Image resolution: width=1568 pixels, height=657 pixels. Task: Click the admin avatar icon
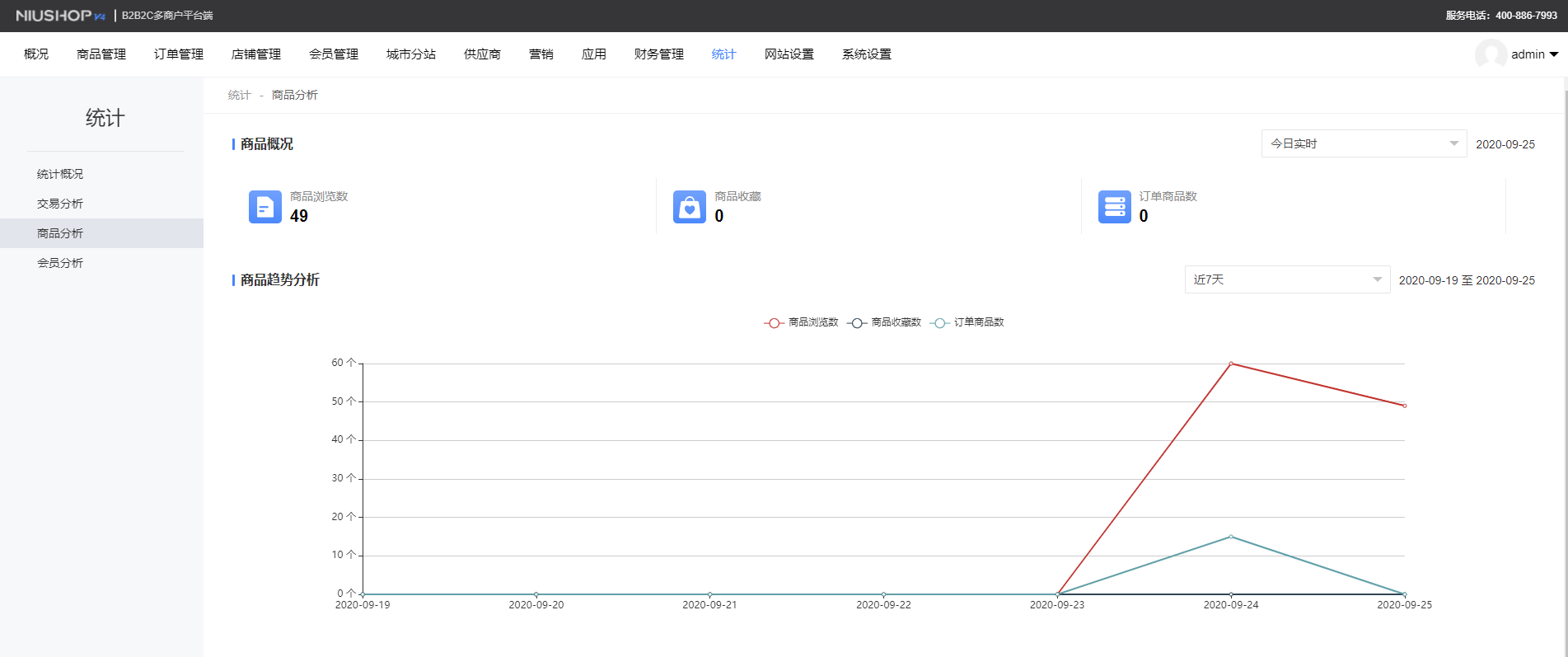pyautogui.click(x=1491, y=54)
